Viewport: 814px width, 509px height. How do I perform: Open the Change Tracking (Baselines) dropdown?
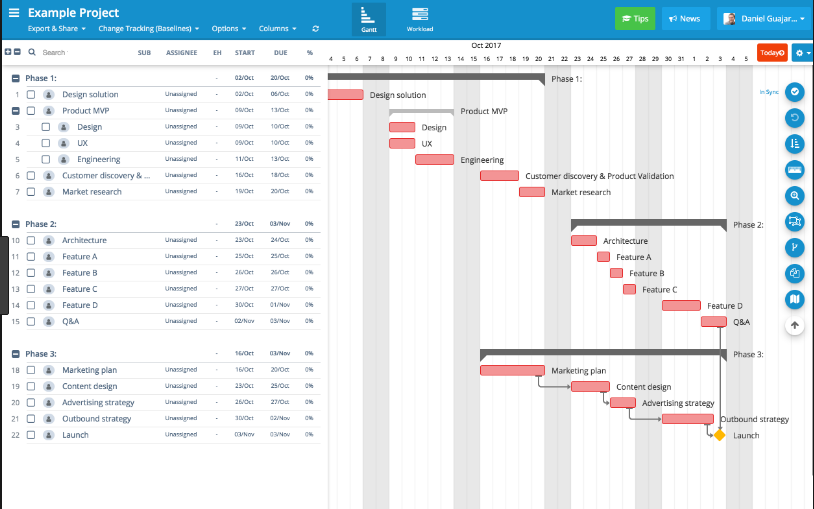[x=148, y=29]
